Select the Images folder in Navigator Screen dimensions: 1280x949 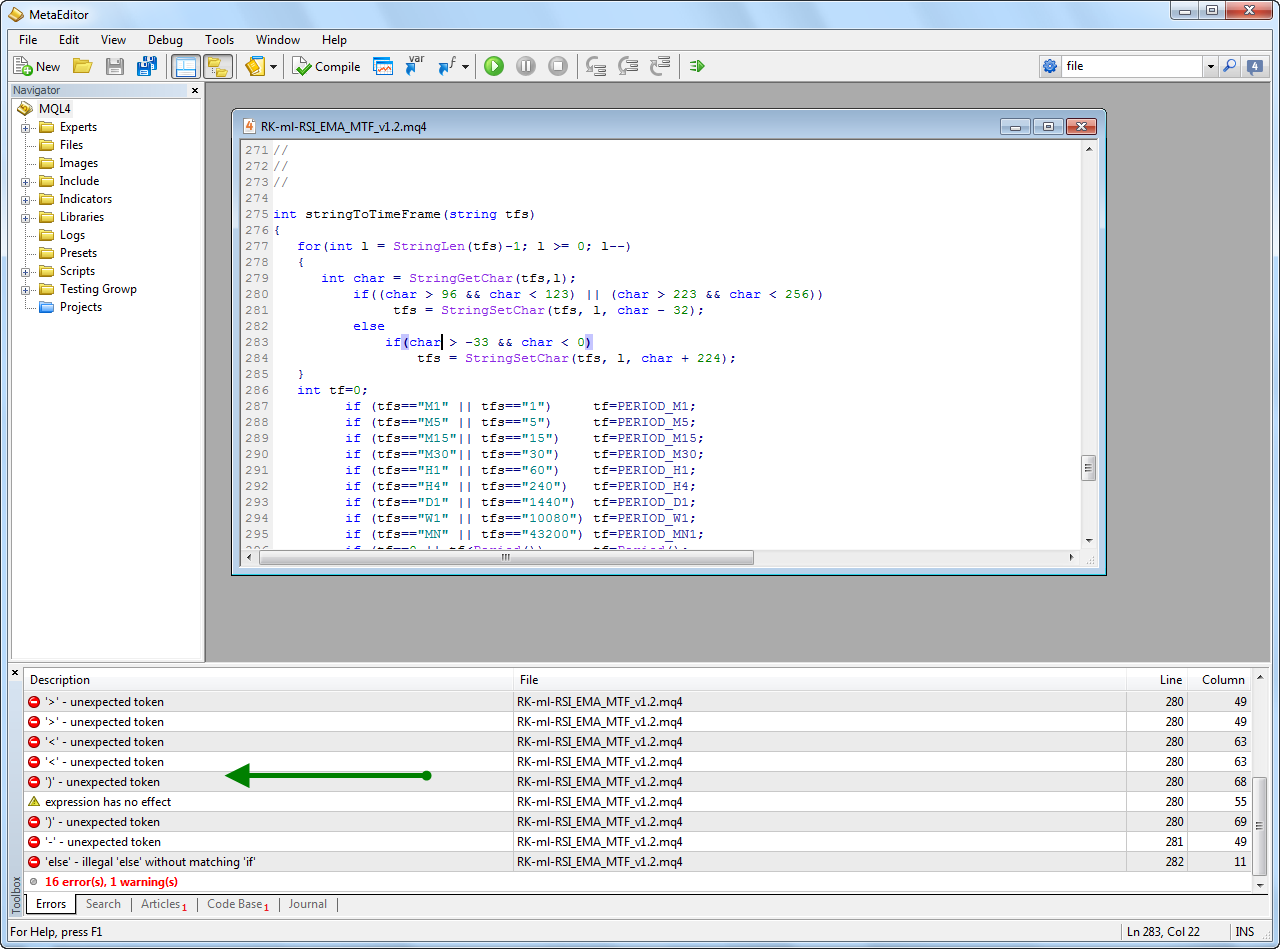78,163
